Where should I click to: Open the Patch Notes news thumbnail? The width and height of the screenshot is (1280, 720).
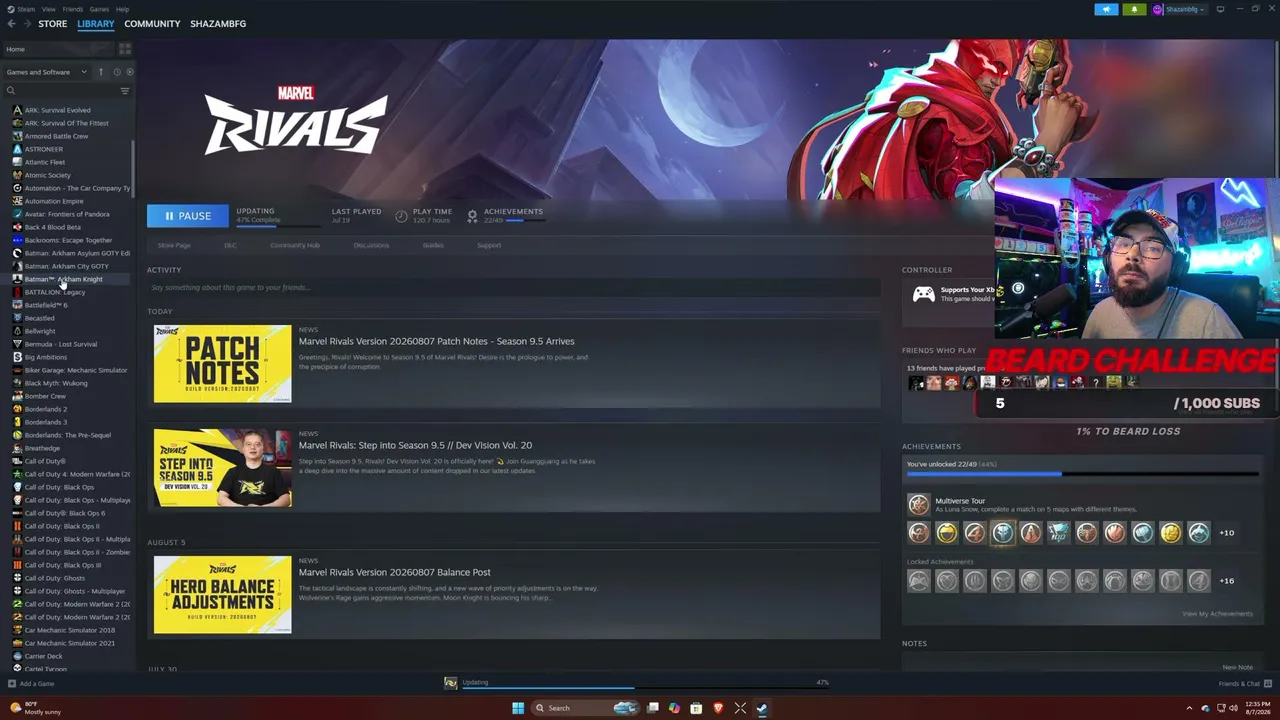pyautogui.click(x=222, y=364)
